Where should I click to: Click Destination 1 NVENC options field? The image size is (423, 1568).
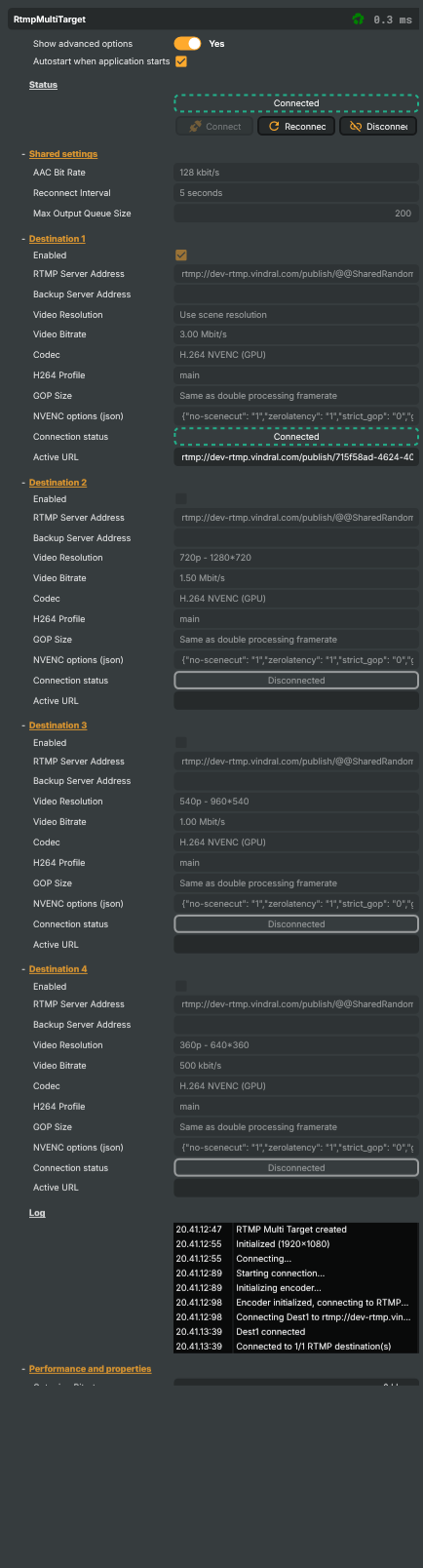coord(296,416)
